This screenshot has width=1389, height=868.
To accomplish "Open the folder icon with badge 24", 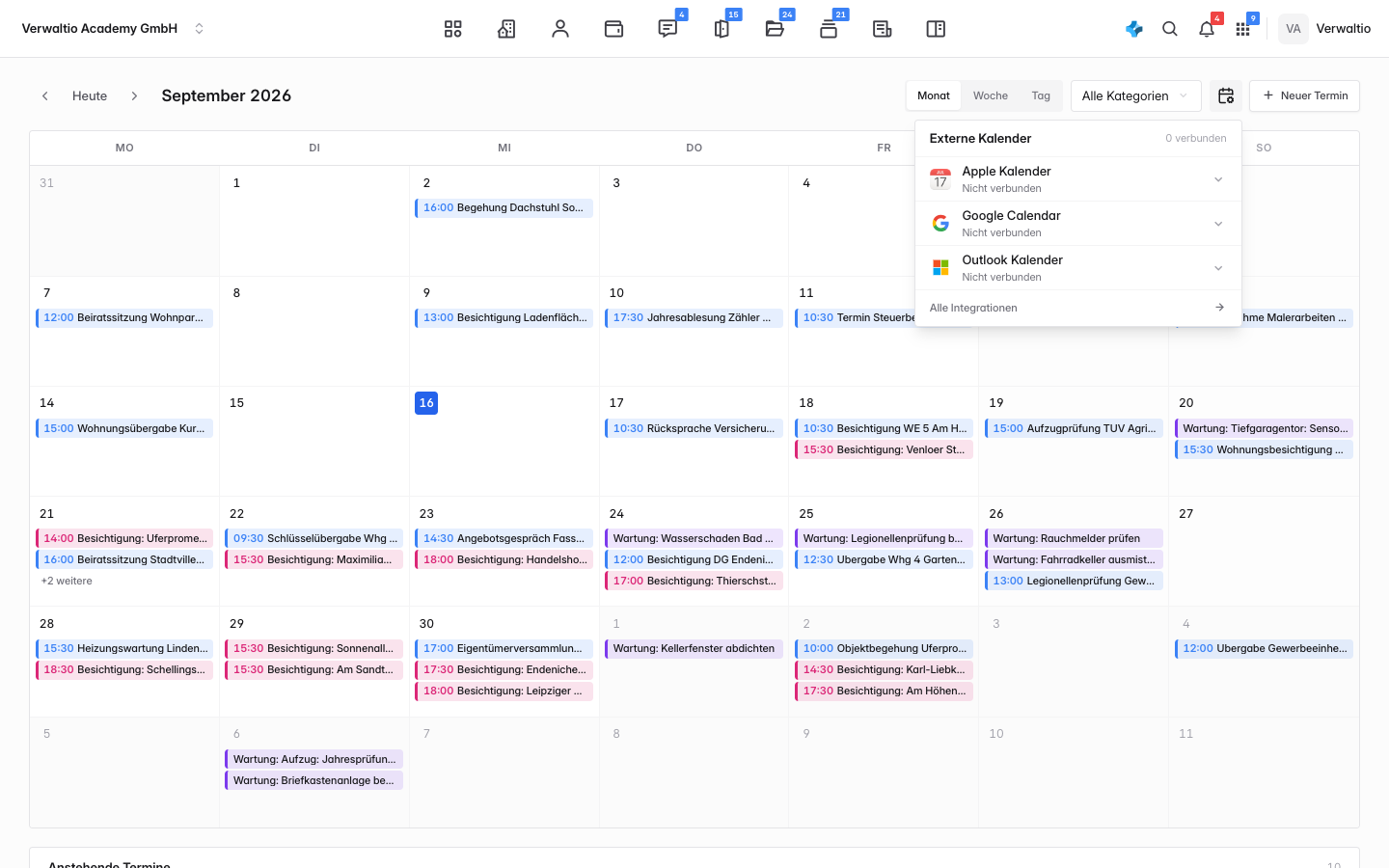I will 775,29.
